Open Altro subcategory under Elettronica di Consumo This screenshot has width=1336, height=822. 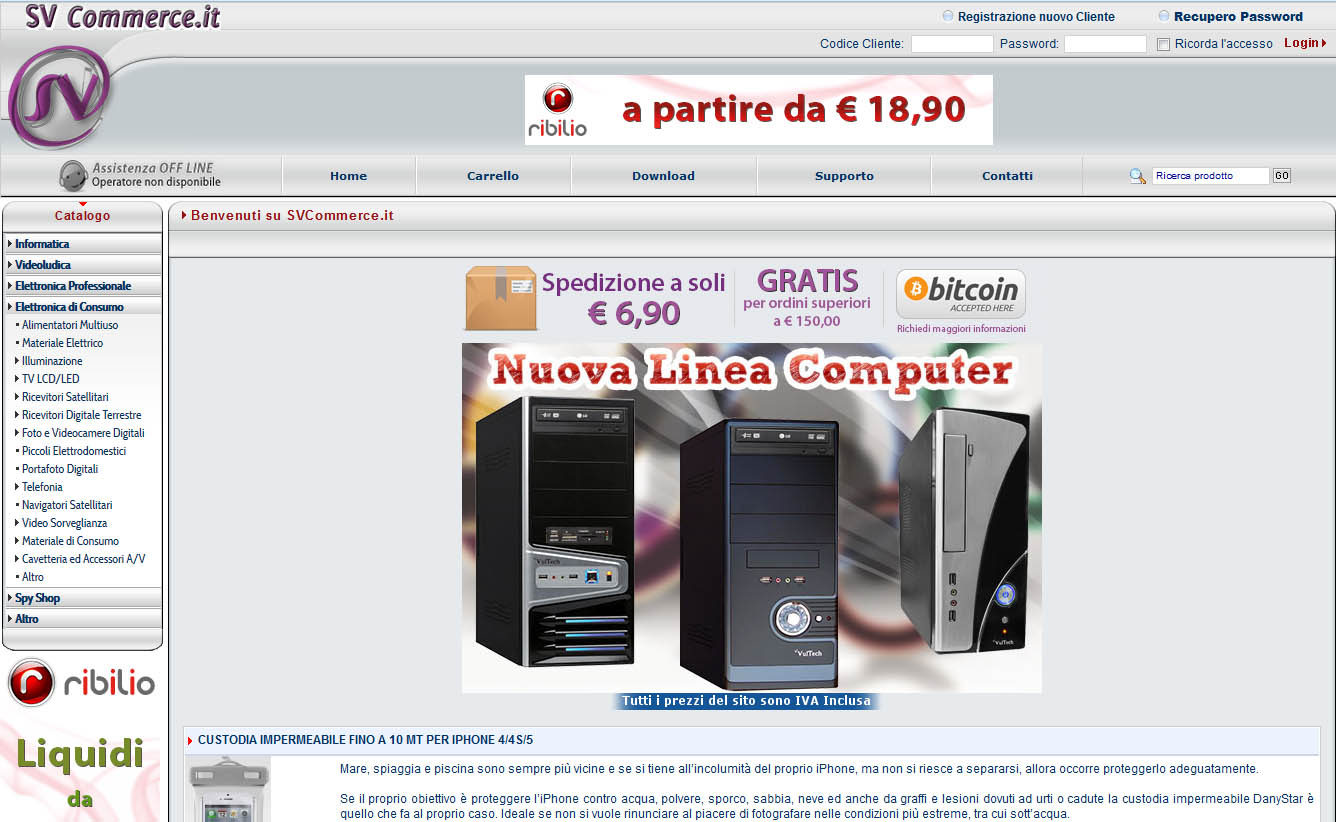(x=33, y=577)
